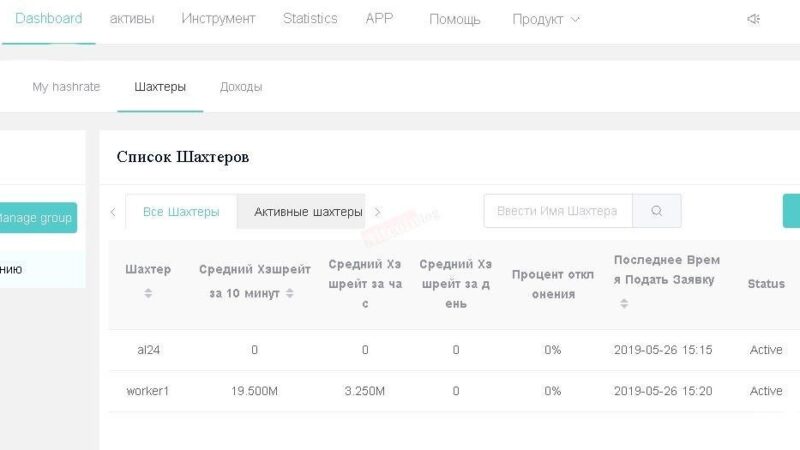Click the teal button at right edge
The height and width of the screenshot is (450, 800).
click(791, 211)
